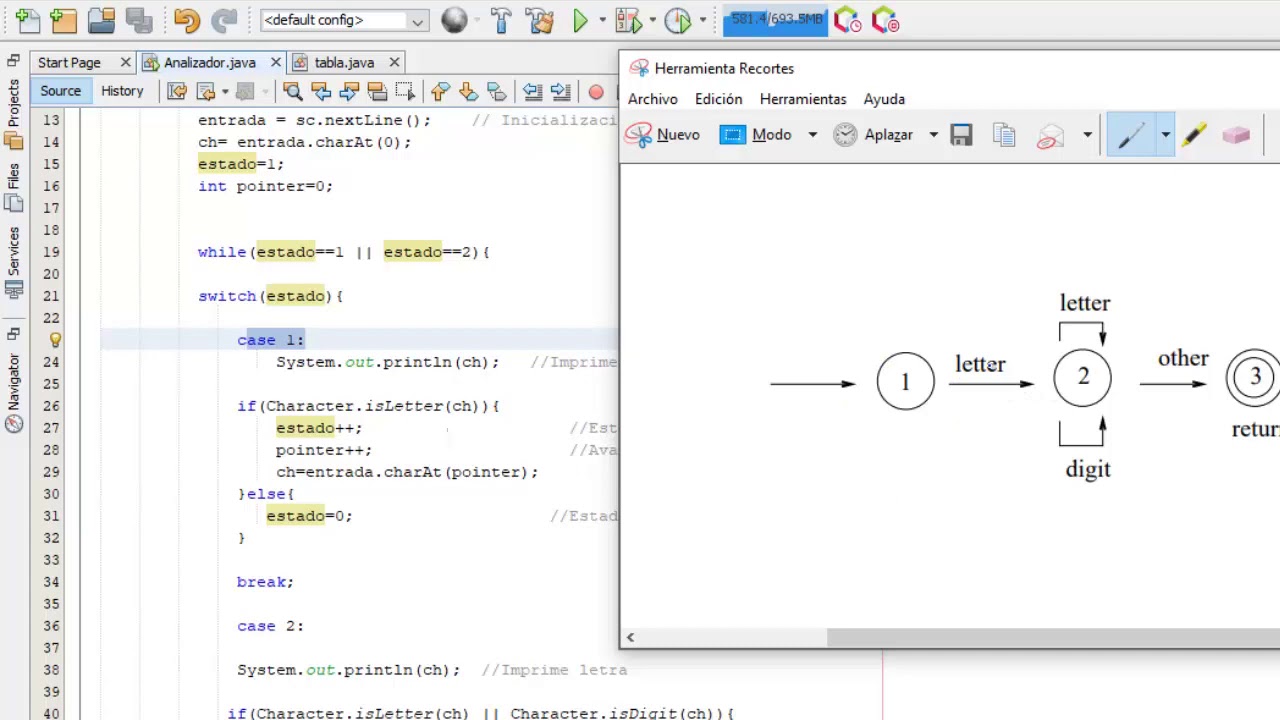The height and width of the screenshot is (720, 1280).
Task: Select the Source view button
Action: (60, 91)
